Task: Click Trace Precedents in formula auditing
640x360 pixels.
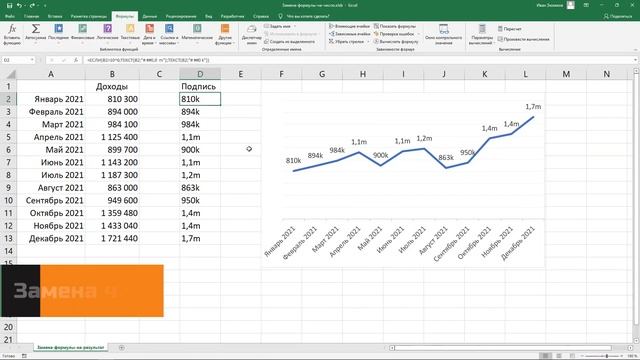Action: [x=349, y=26]
